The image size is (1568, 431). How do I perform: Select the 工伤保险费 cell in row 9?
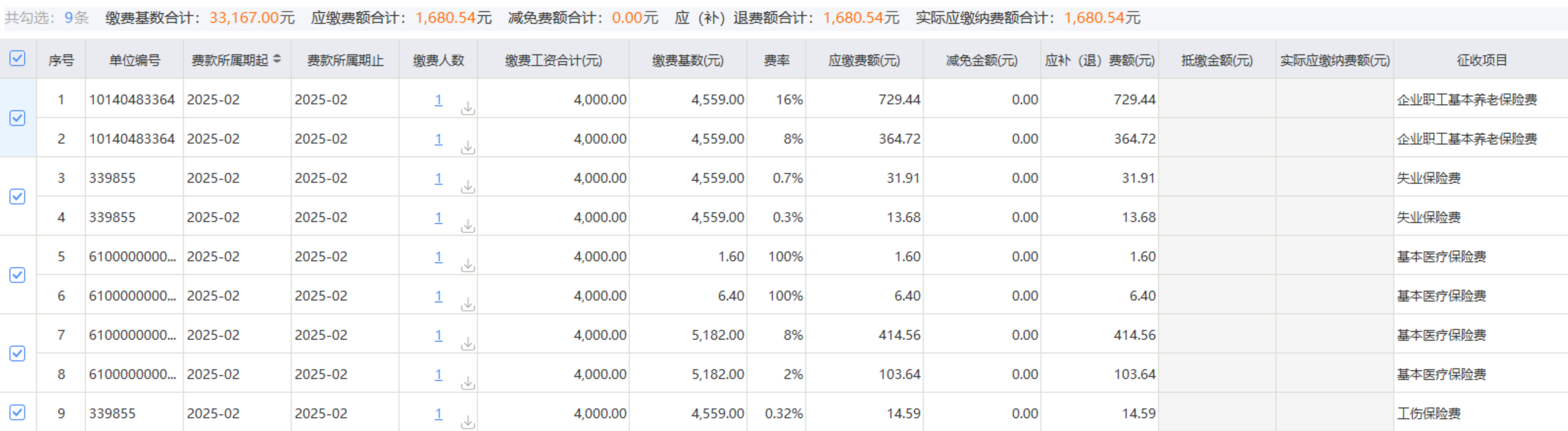pos(1428,413)
